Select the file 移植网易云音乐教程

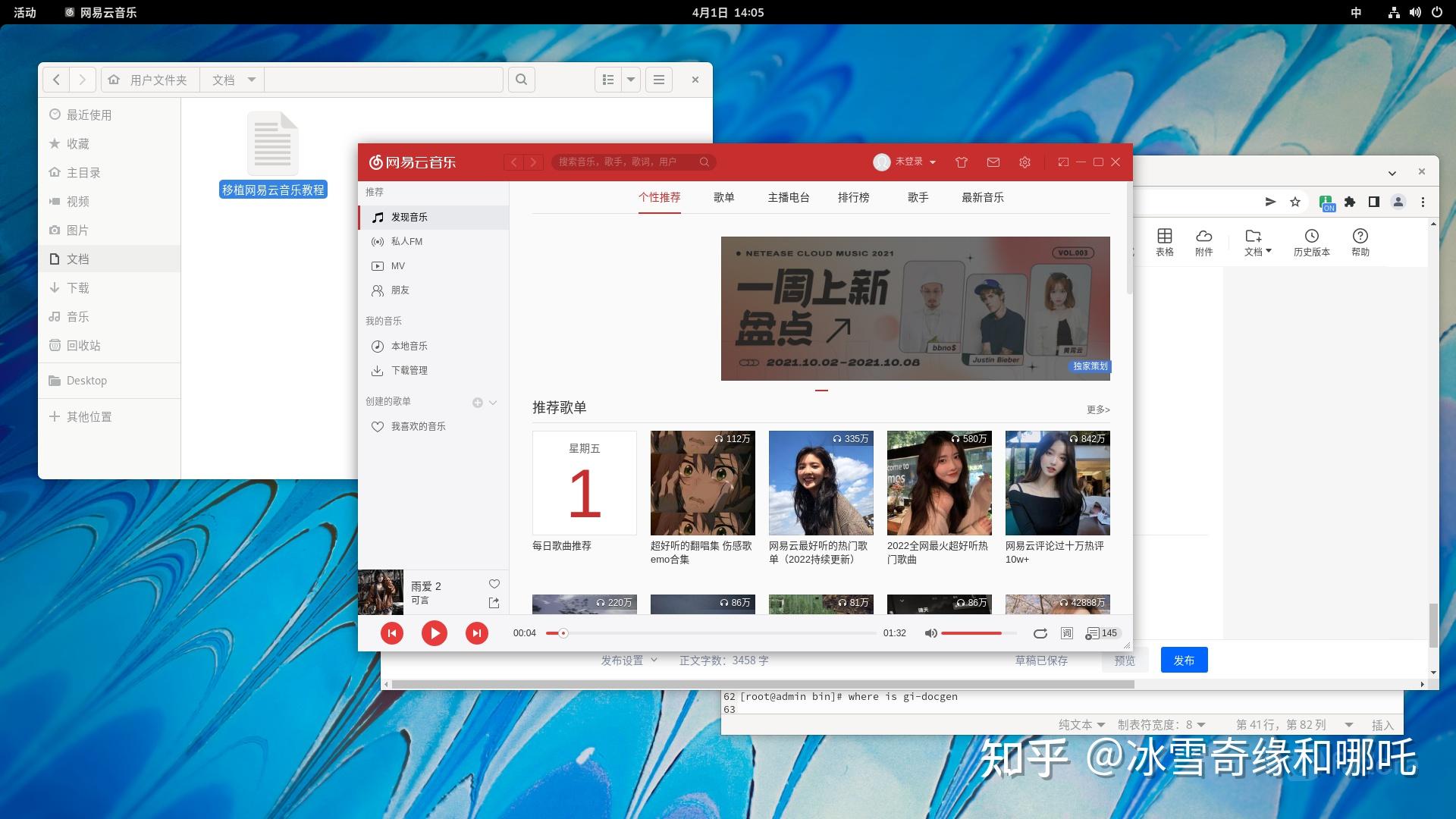273,155
